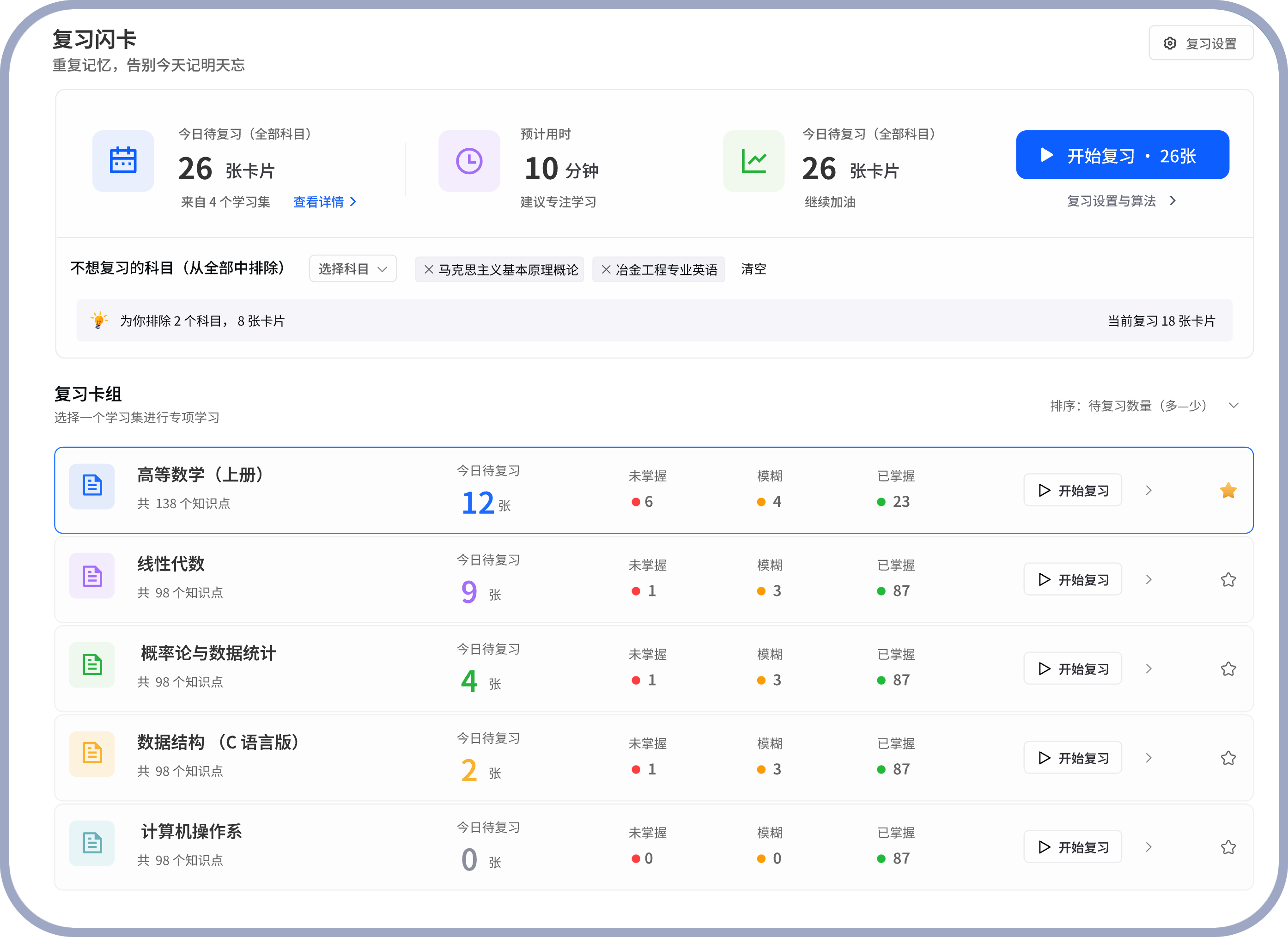
Task: Click the 概率论与数据统计 title
Action: pos(208,652)
